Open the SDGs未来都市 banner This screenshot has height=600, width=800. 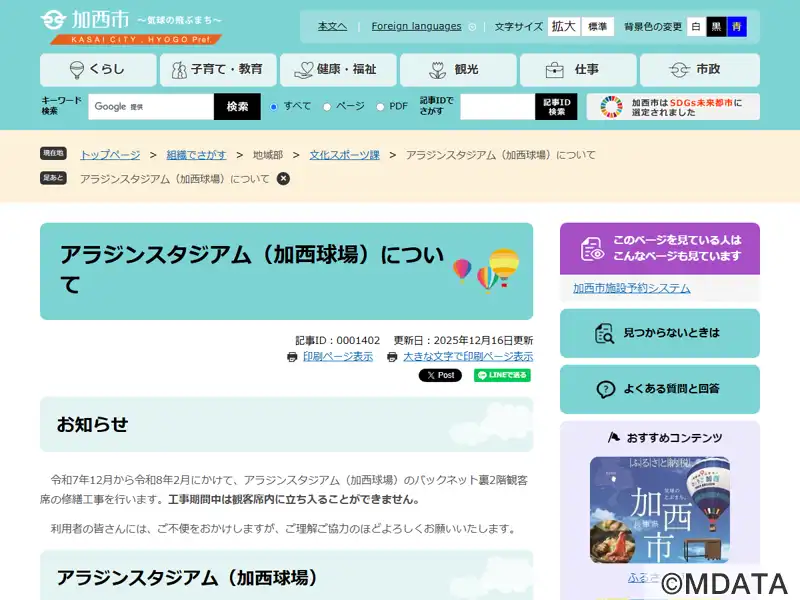(672, 107)
